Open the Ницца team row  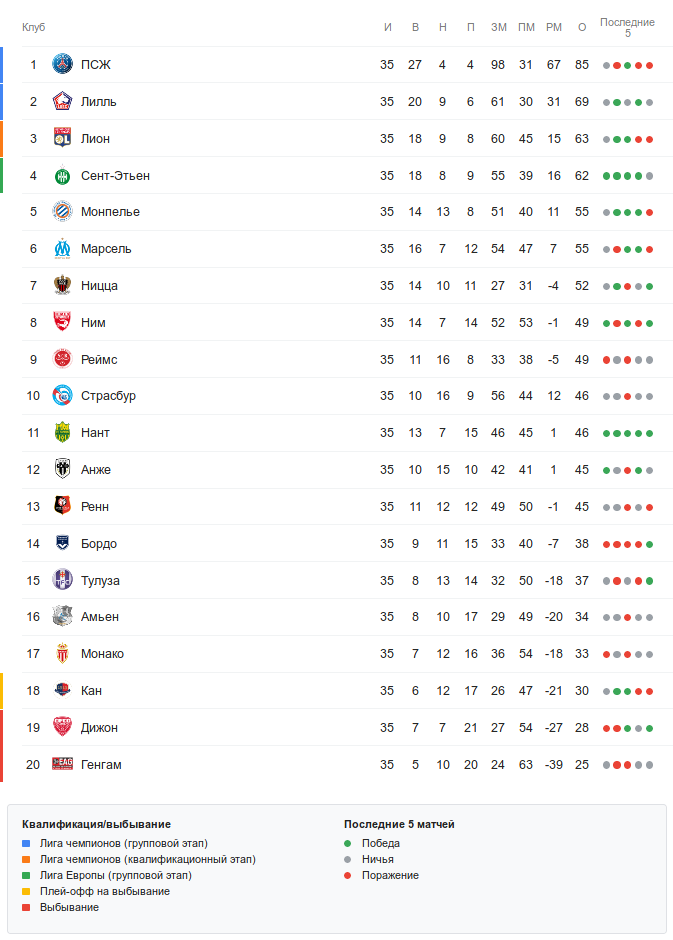point(99,286)
